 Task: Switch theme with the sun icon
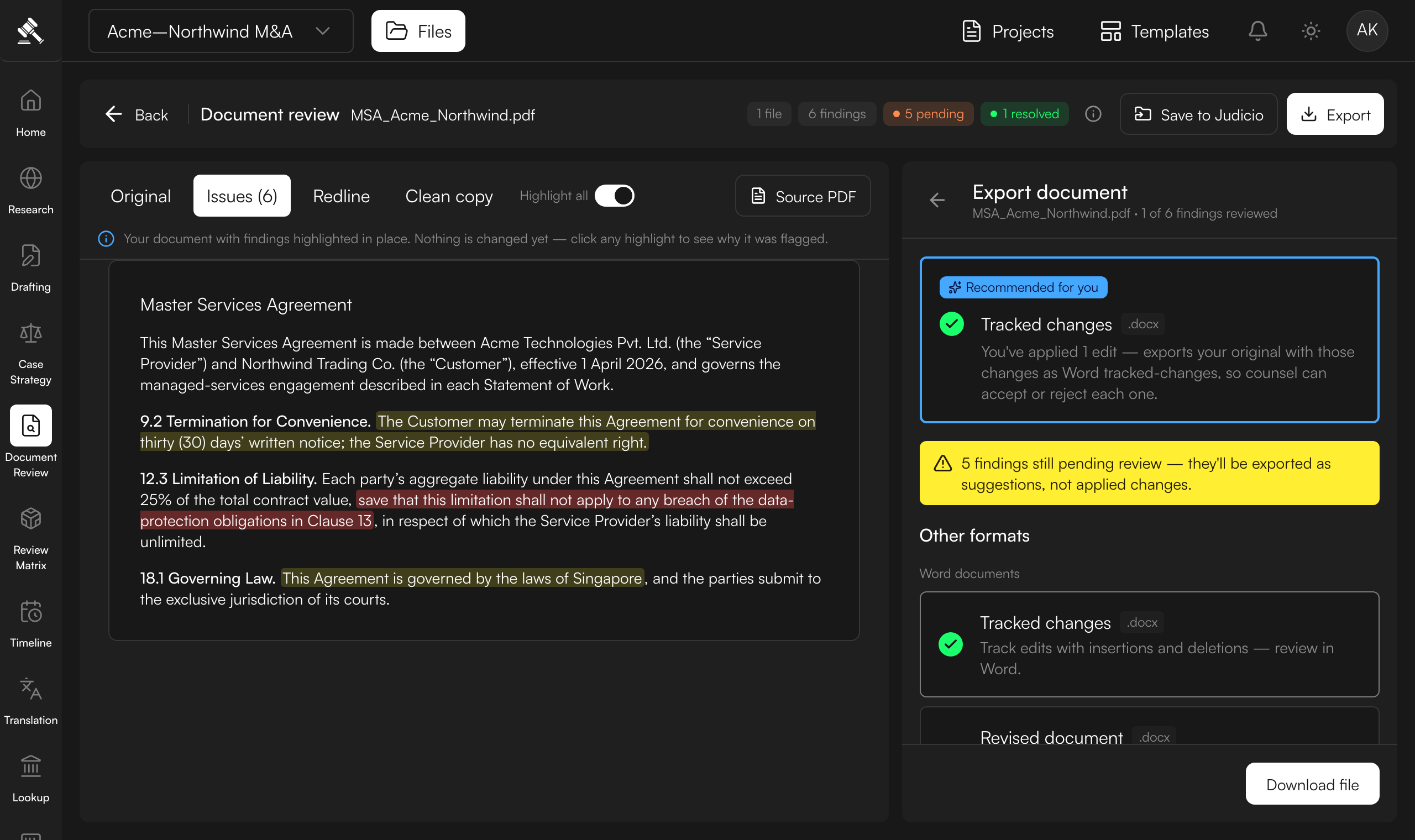point(1311,30)
